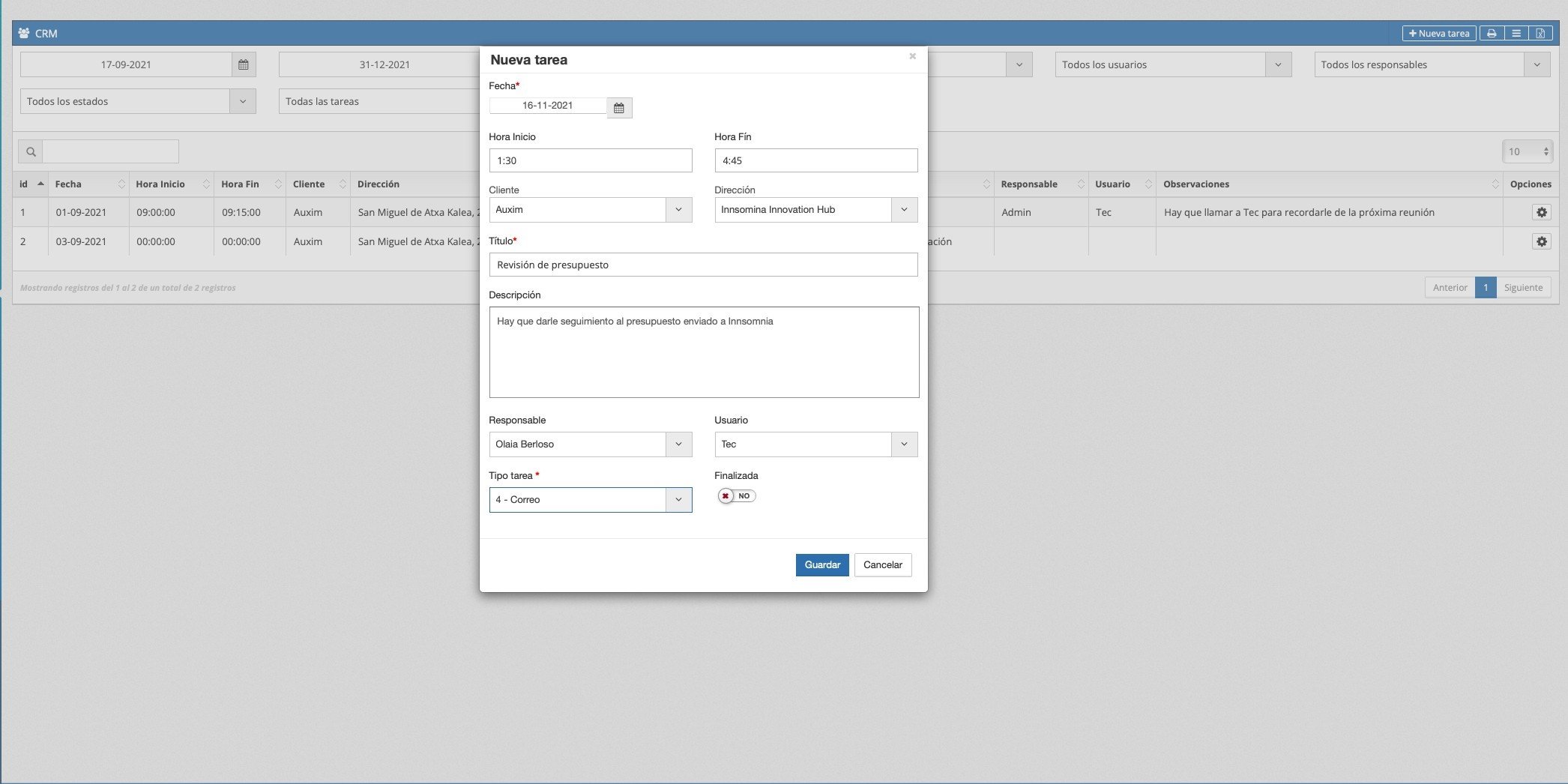Click the gear options icon for row 2
Image resolution: width=1568 pixels, height=784 pixels.
click(x=1541, y=242)
